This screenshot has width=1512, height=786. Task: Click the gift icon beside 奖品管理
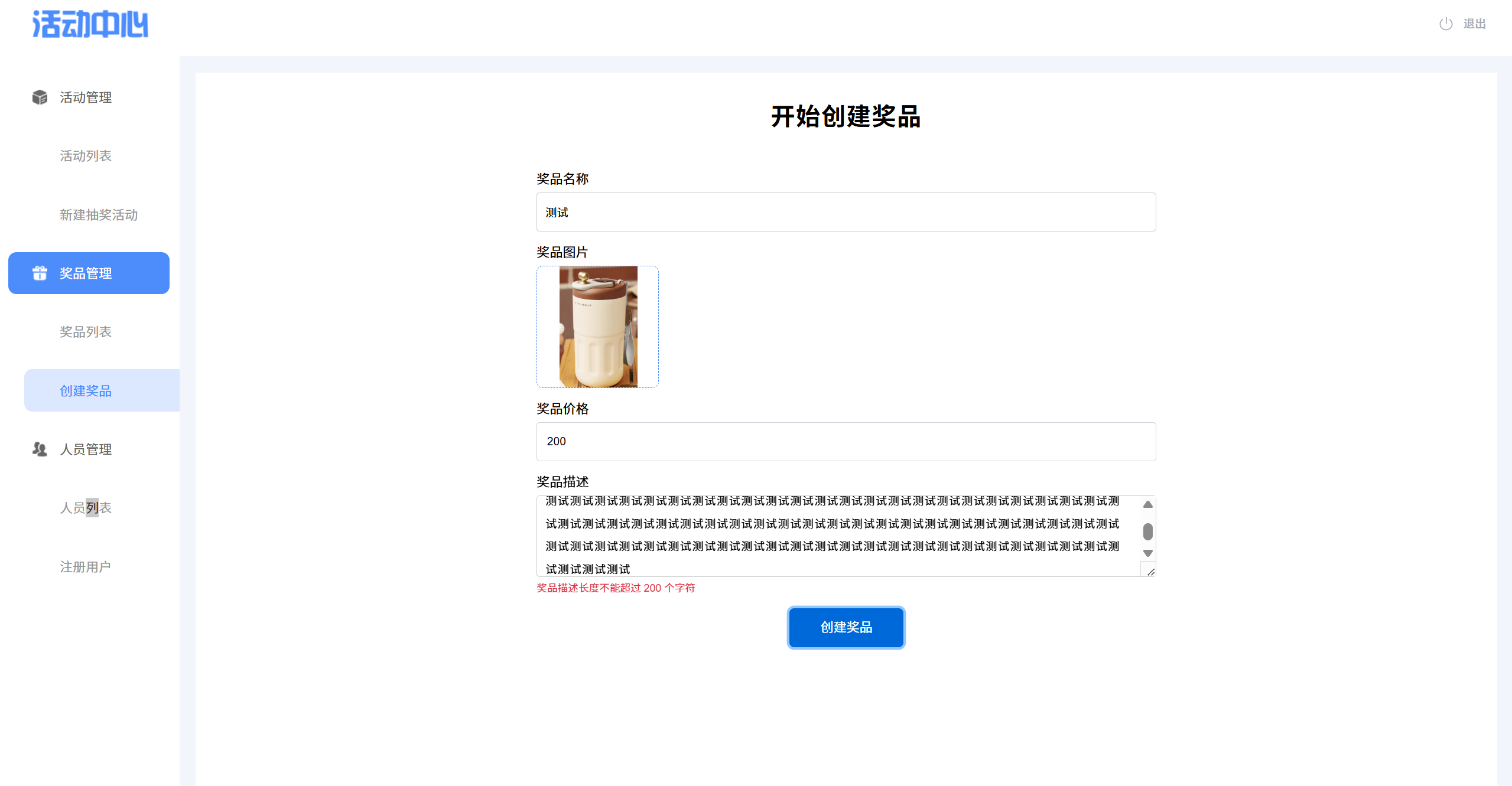40,273
